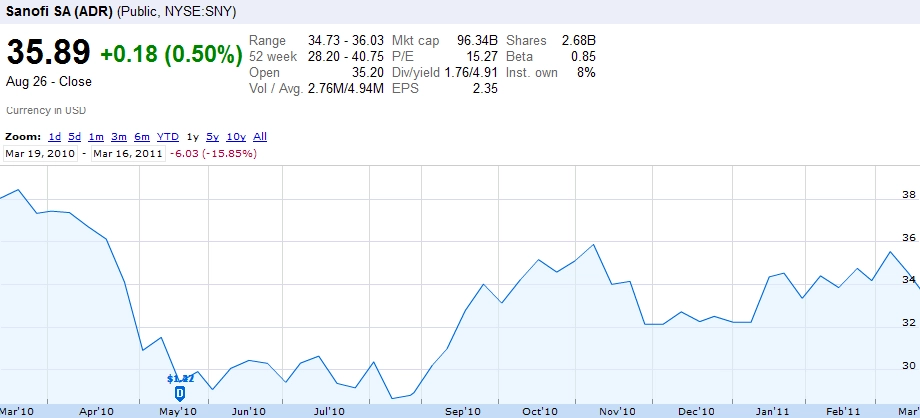Edit the end date field Mar 16, 2011
This screenshot has height=418, width=920.
(127, 154)
